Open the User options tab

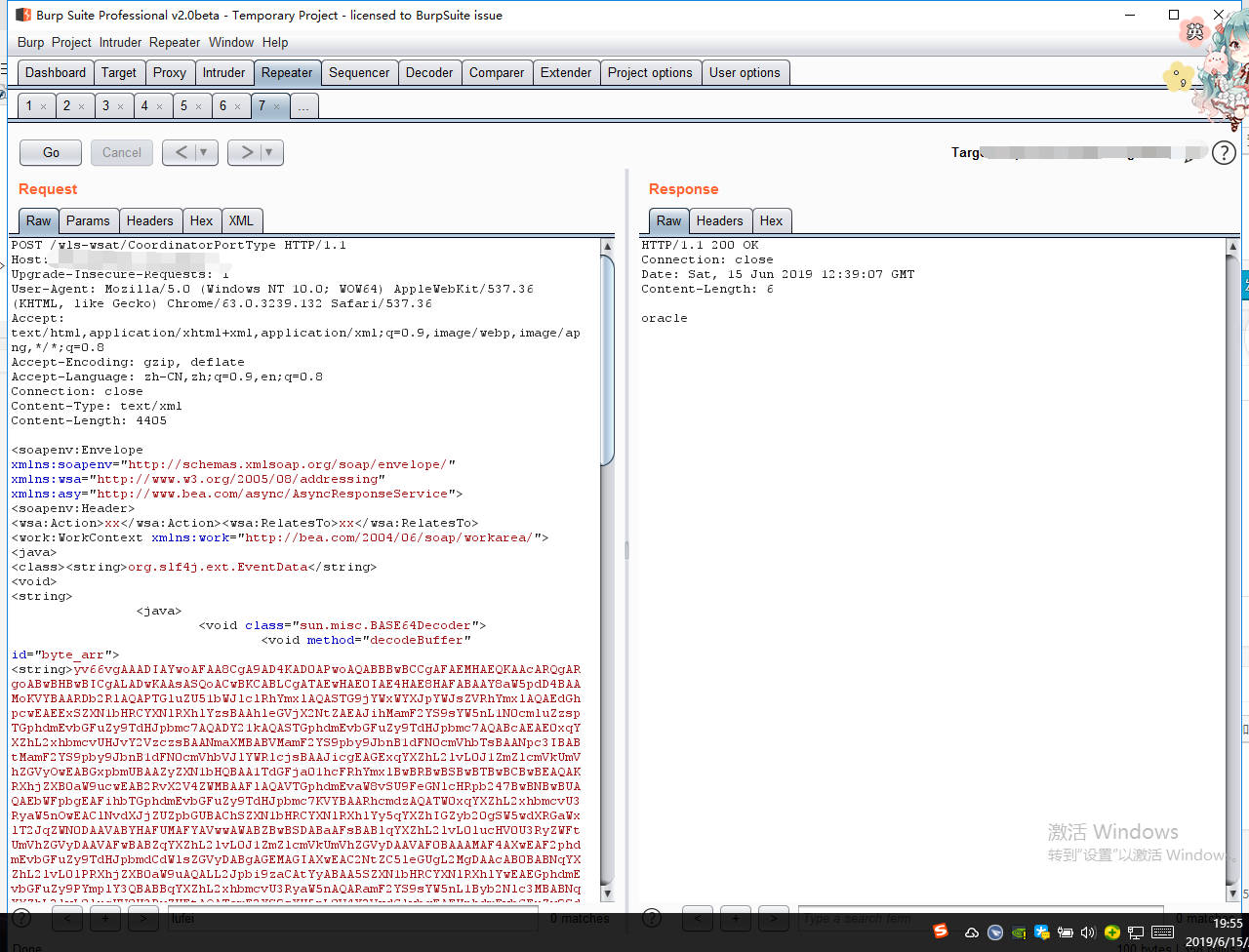[x=745, y=72]
